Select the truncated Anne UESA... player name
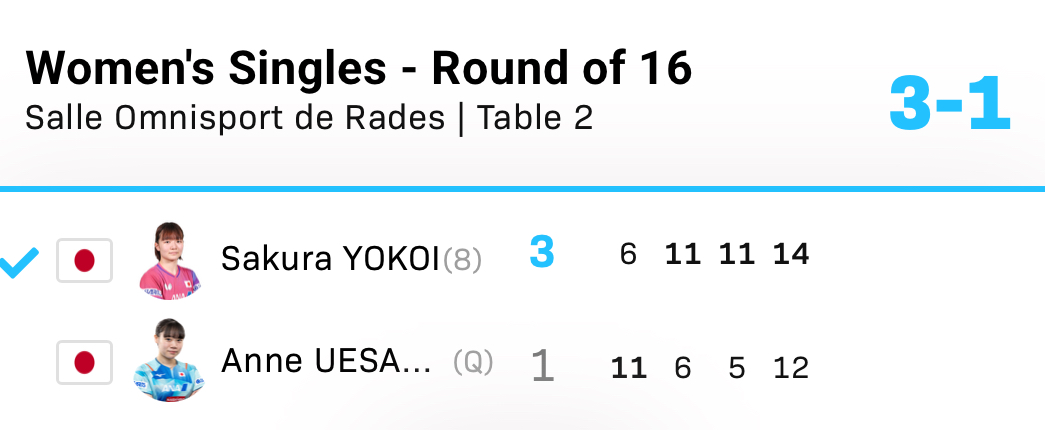 pos(326,361)
